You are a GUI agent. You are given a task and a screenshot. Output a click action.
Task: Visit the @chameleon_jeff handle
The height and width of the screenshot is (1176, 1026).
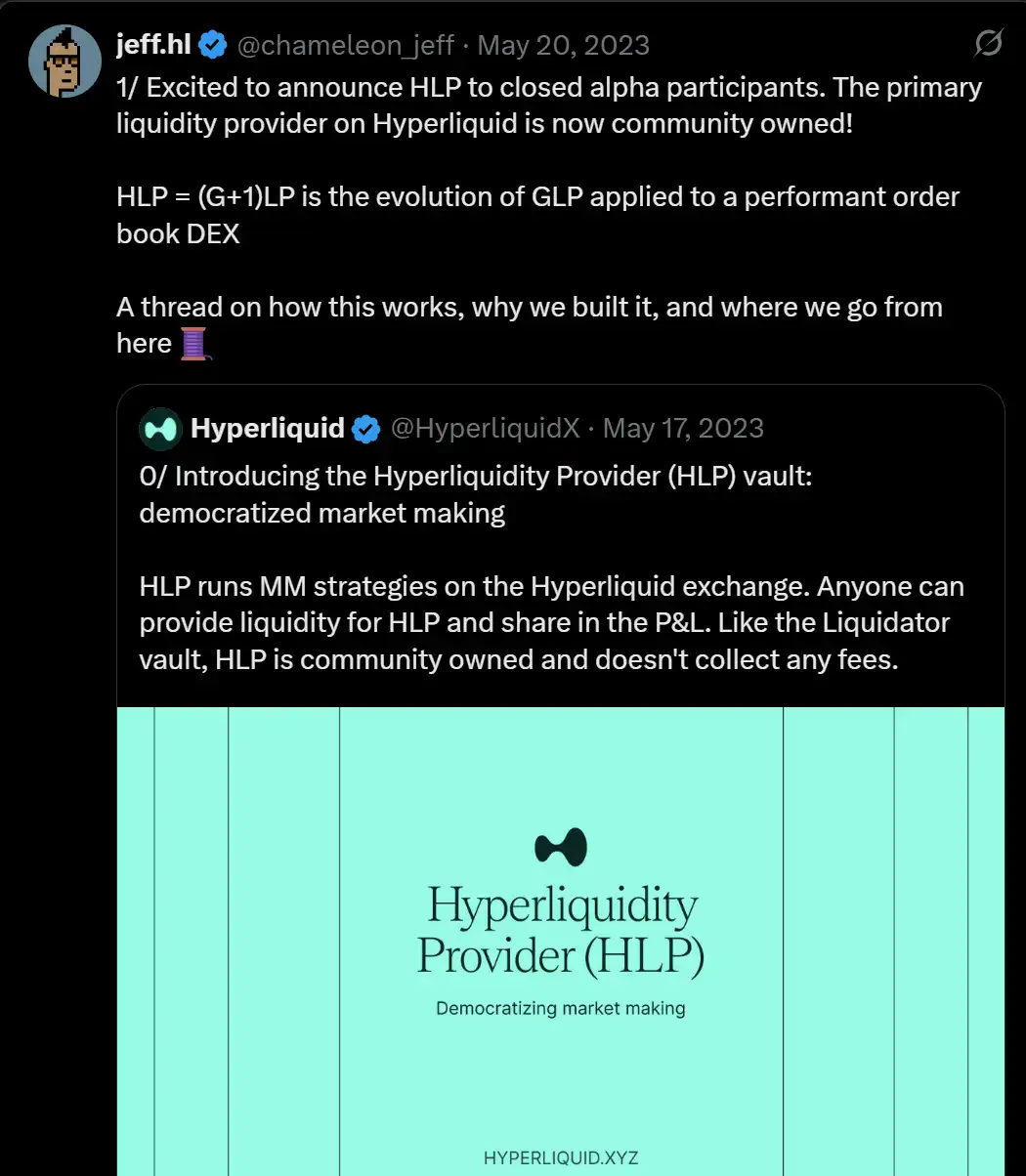point(345,45)
